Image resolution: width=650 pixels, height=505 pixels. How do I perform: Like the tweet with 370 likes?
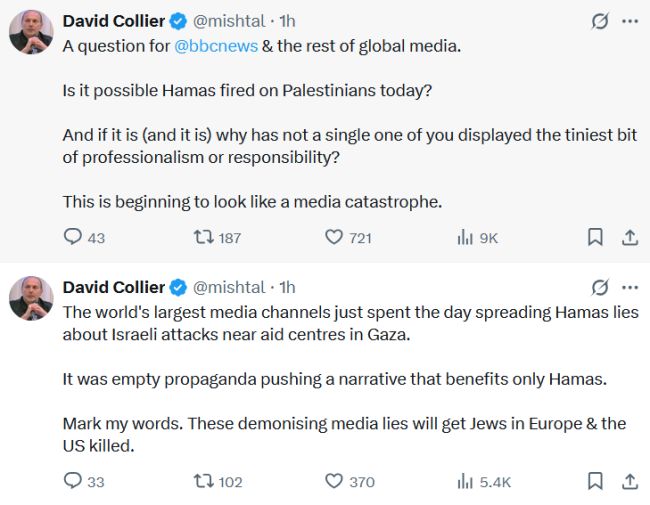(335, 481)
